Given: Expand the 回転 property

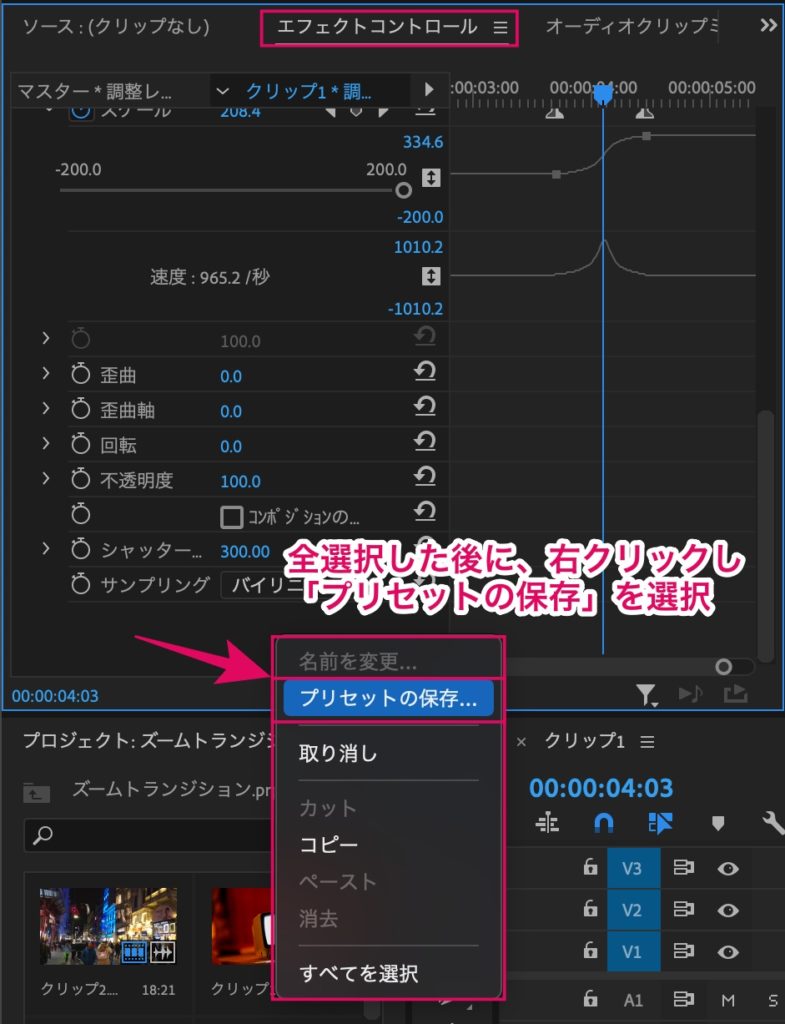Looking at the screenshot, I should 45,443.
